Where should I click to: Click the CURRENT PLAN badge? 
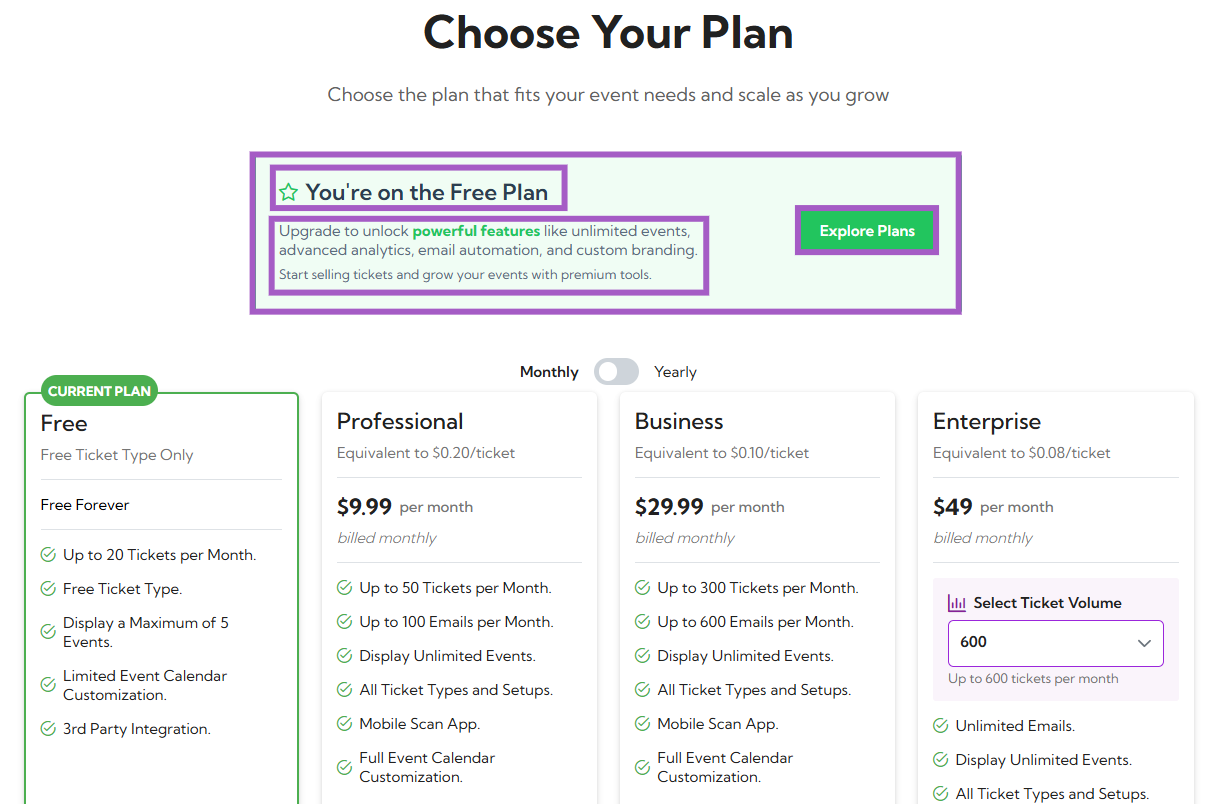99,391
